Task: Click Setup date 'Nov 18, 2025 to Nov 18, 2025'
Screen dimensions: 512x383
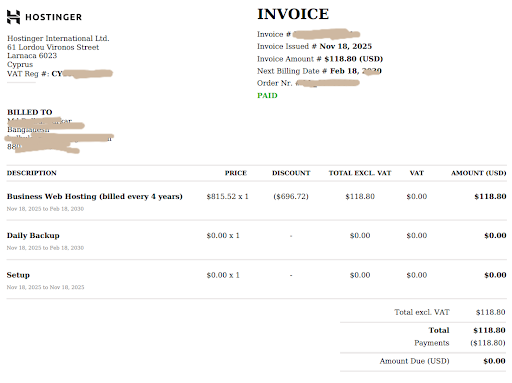Action: (x=45, y=287)
